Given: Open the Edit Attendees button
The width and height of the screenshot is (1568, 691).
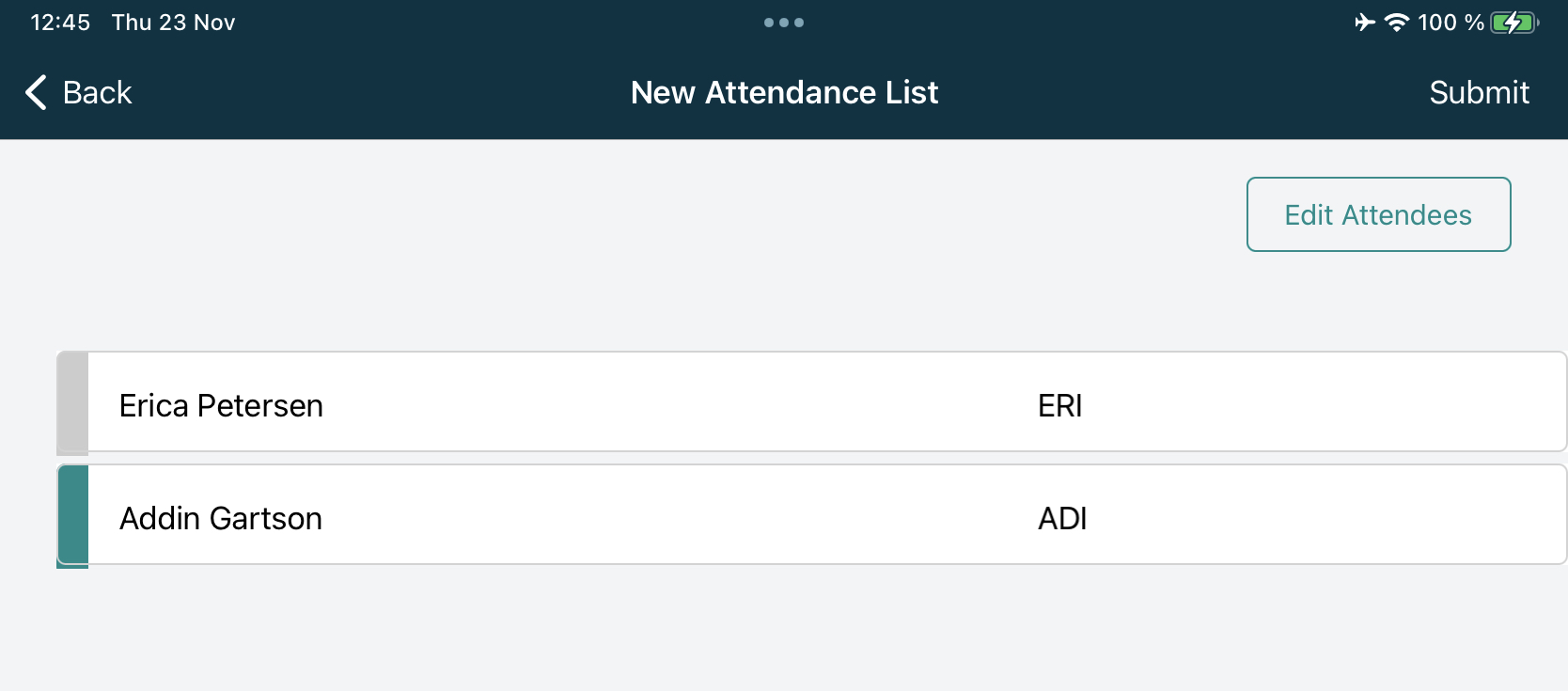Looking at the screenshot, I should coord(1378,214).
